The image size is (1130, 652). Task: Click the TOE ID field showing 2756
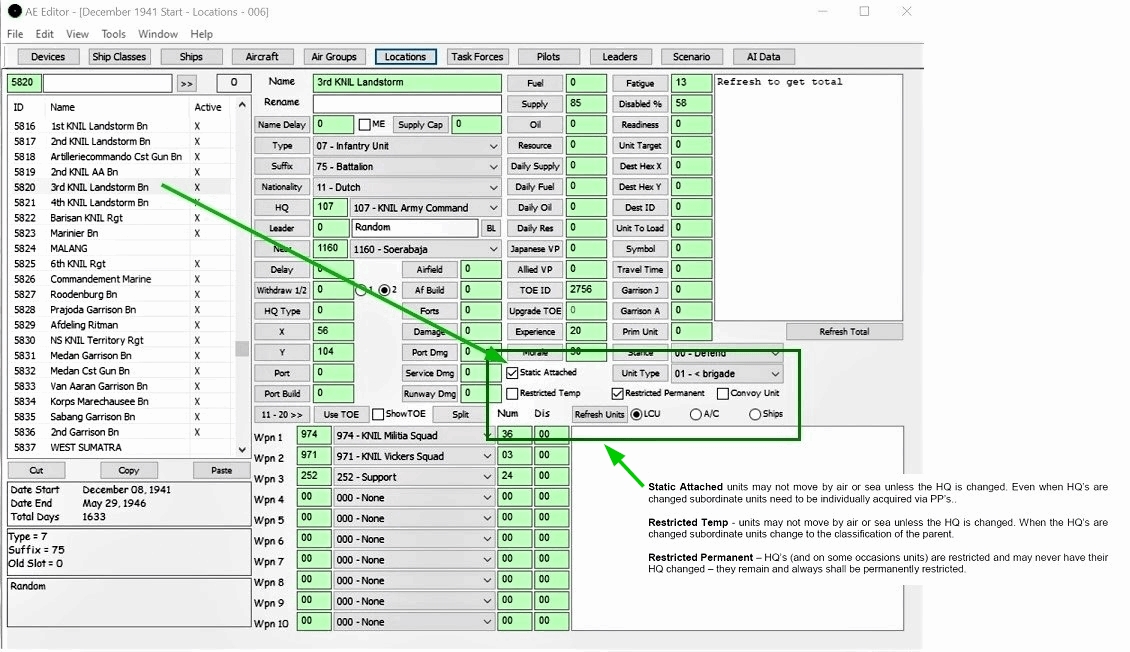586,290
